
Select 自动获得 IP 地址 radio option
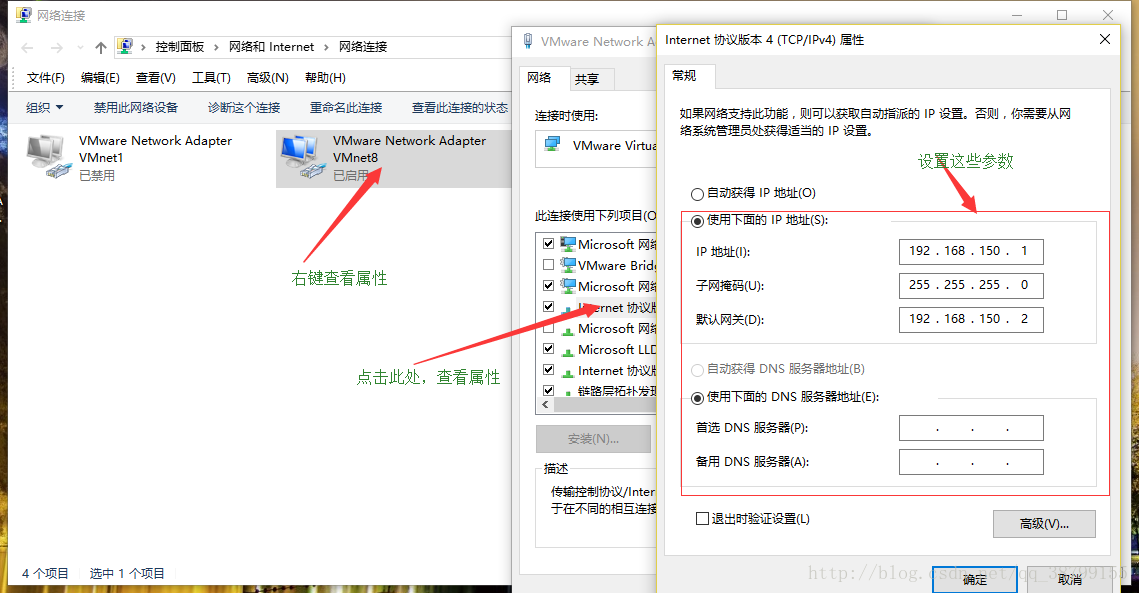pos(697,194)
